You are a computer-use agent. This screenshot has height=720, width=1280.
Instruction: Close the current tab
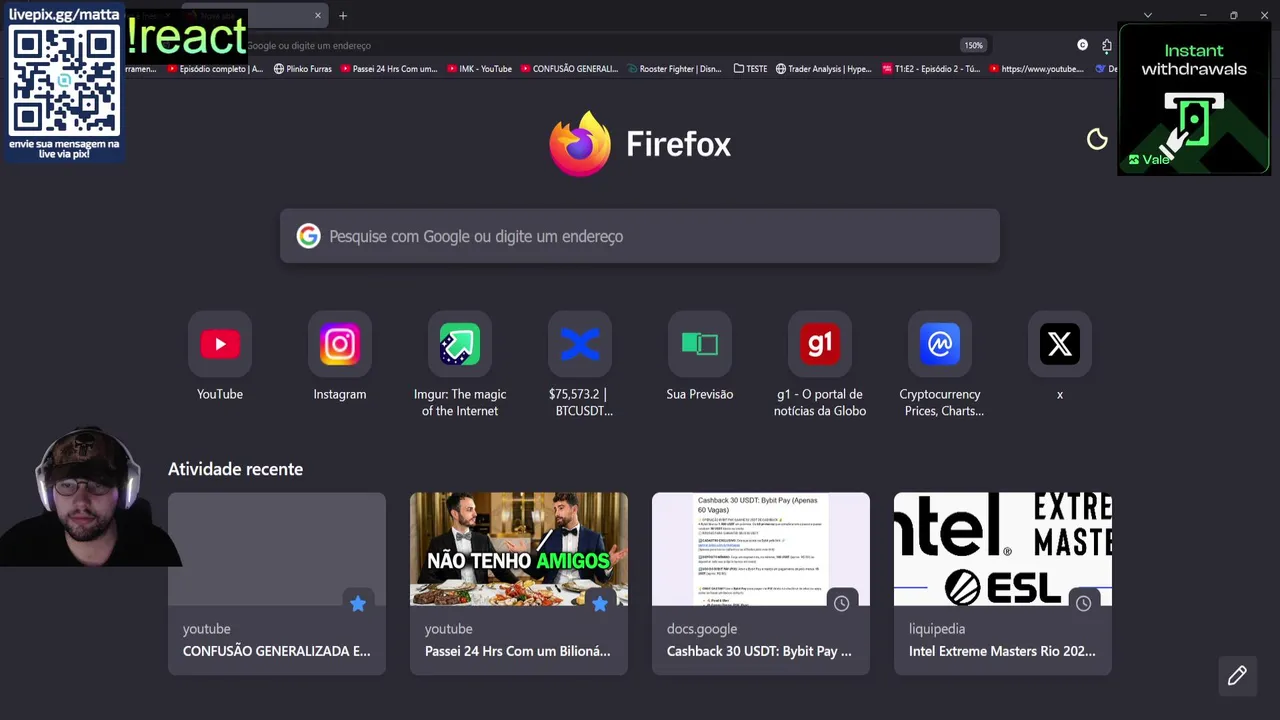click(318, 15)
